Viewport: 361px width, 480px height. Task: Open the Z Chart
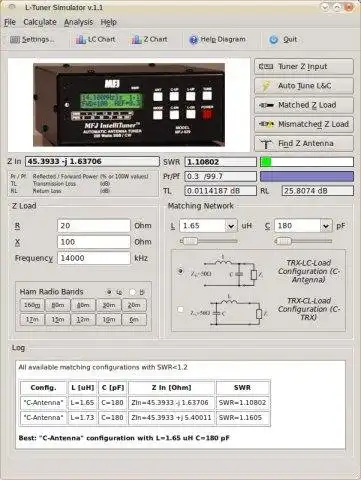tap(150, 40)
